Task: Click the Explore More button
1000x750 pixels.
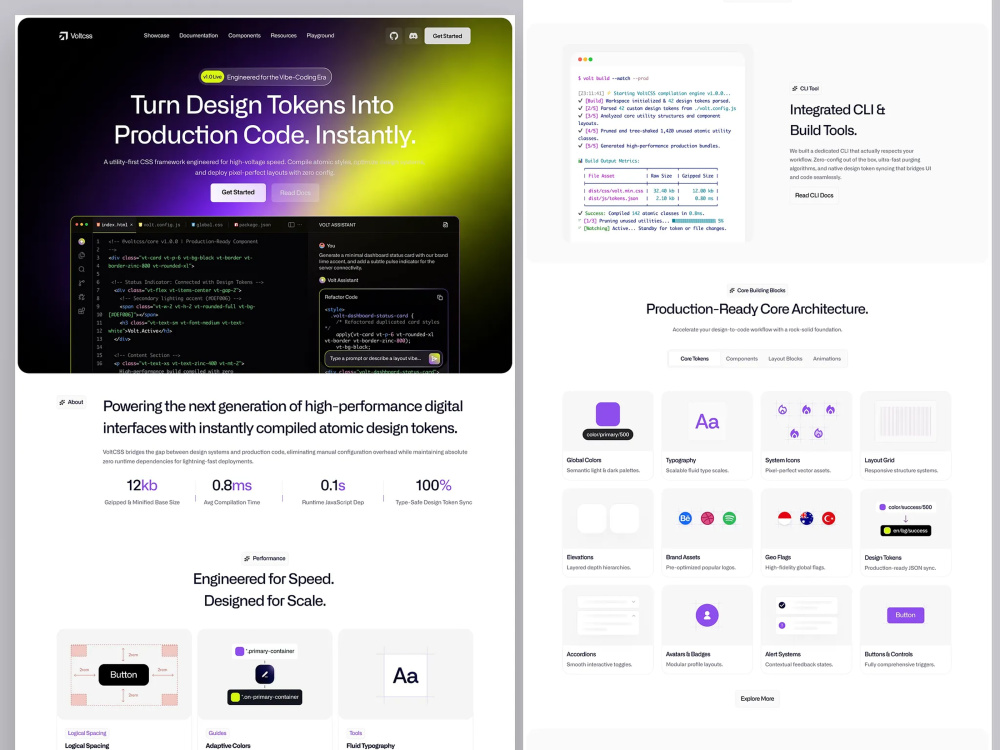Action: coord(757,698)
